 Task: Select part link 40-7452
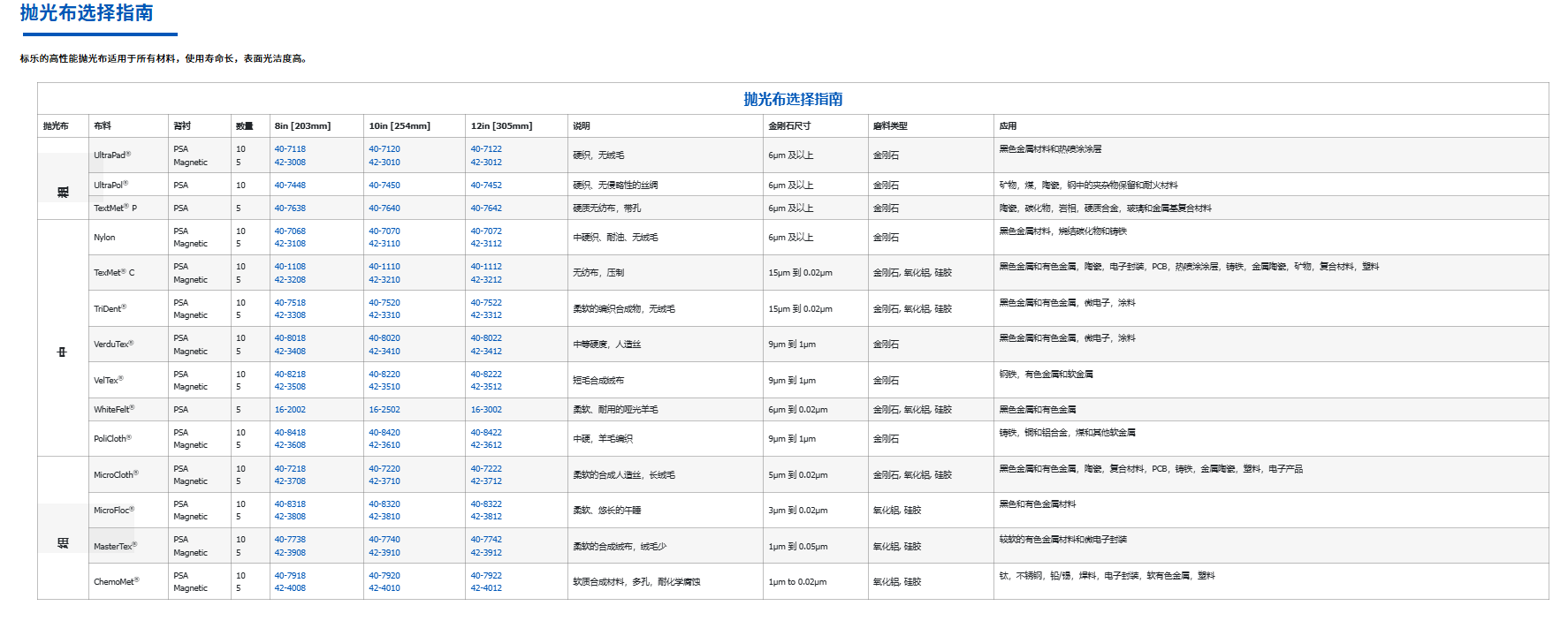486,185
